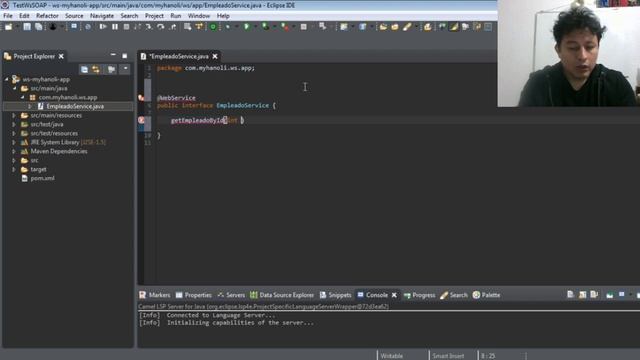Click the Save All toolbar icon
The width and height of the screenshot is (640, 360).
coord(38,27)
